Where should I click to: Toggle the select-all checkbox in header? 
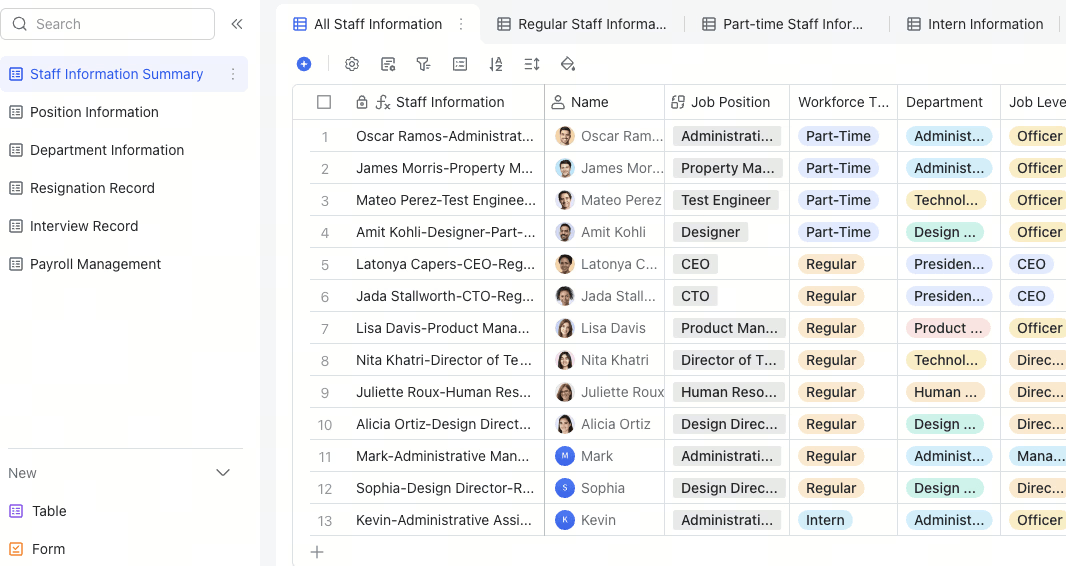tap(324, 102)
